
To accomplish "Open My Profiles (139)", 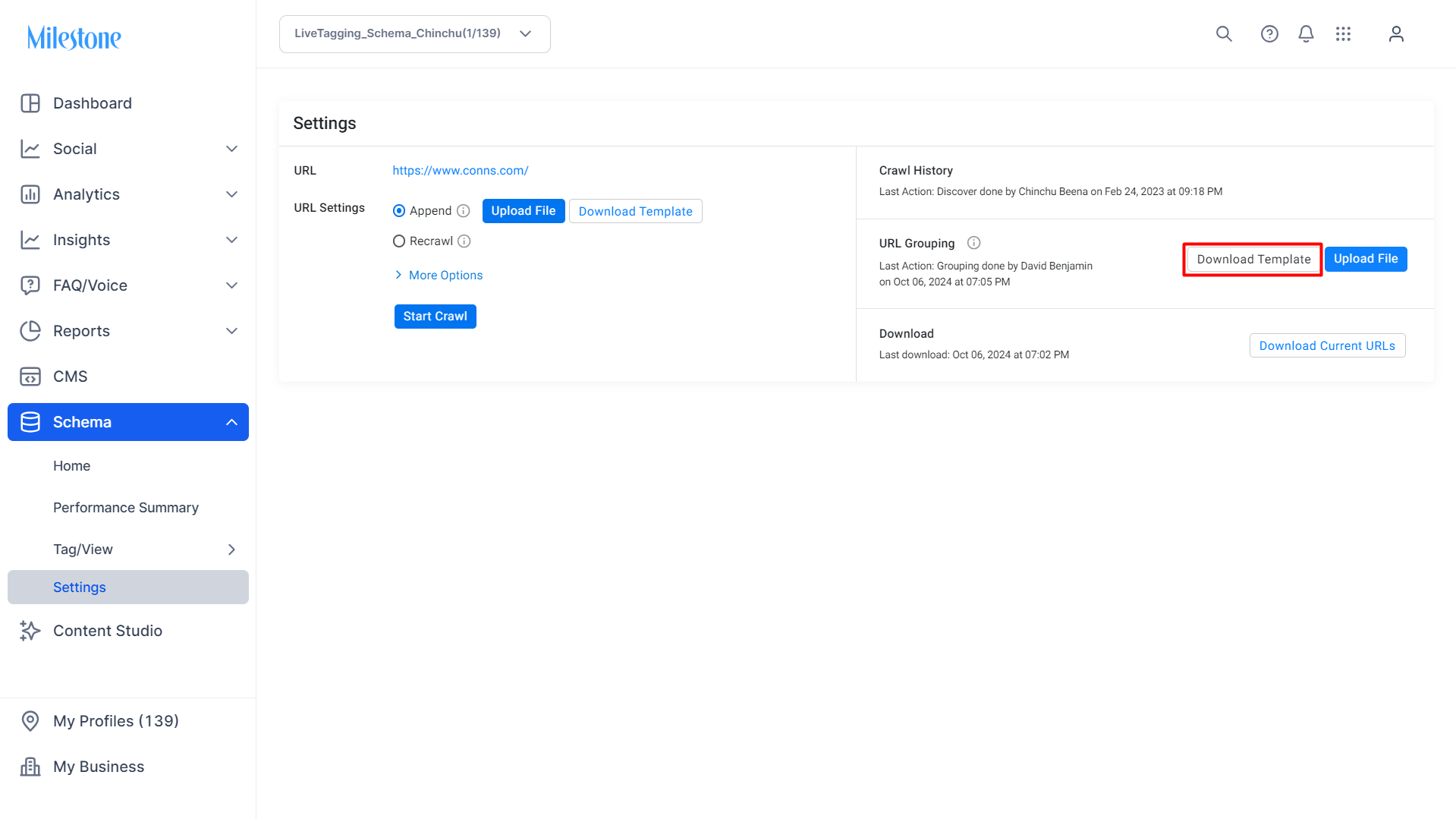I will [128, 721].
